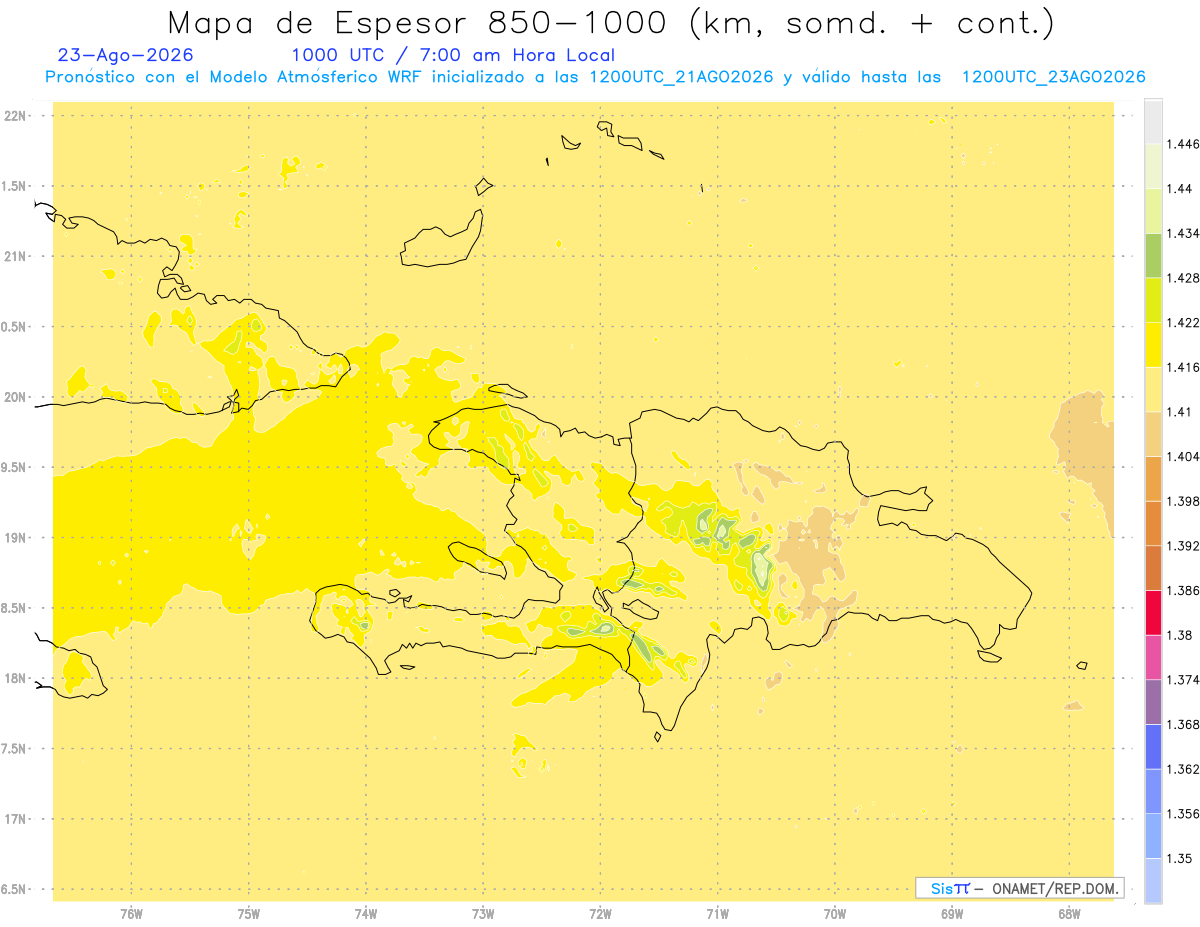Click the legend value 1.434
Image resolution: width=1200 pixels, height=927 pixels.
(x=1185, y=233)
